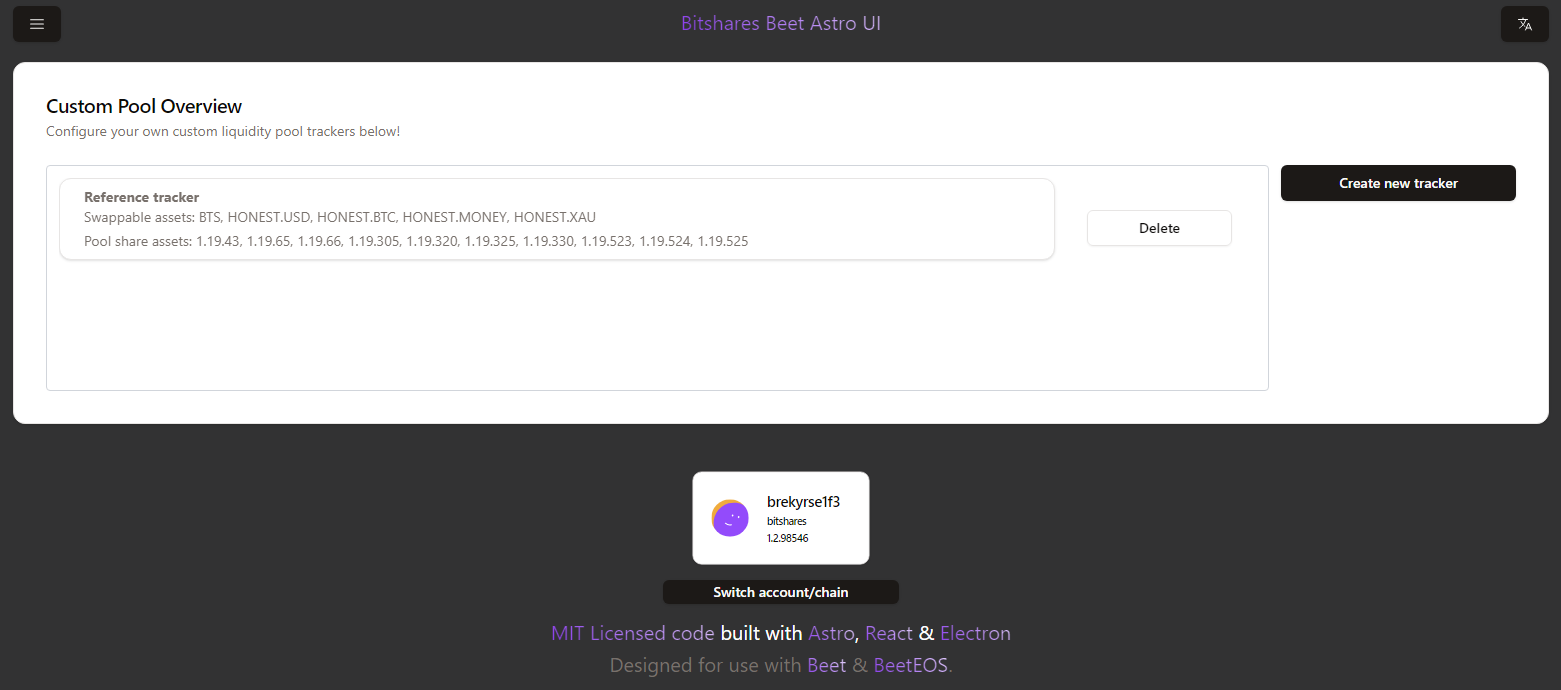Open the Reference tracker card
This screenshot has width=1561, height=690.
tap(557, 219)
